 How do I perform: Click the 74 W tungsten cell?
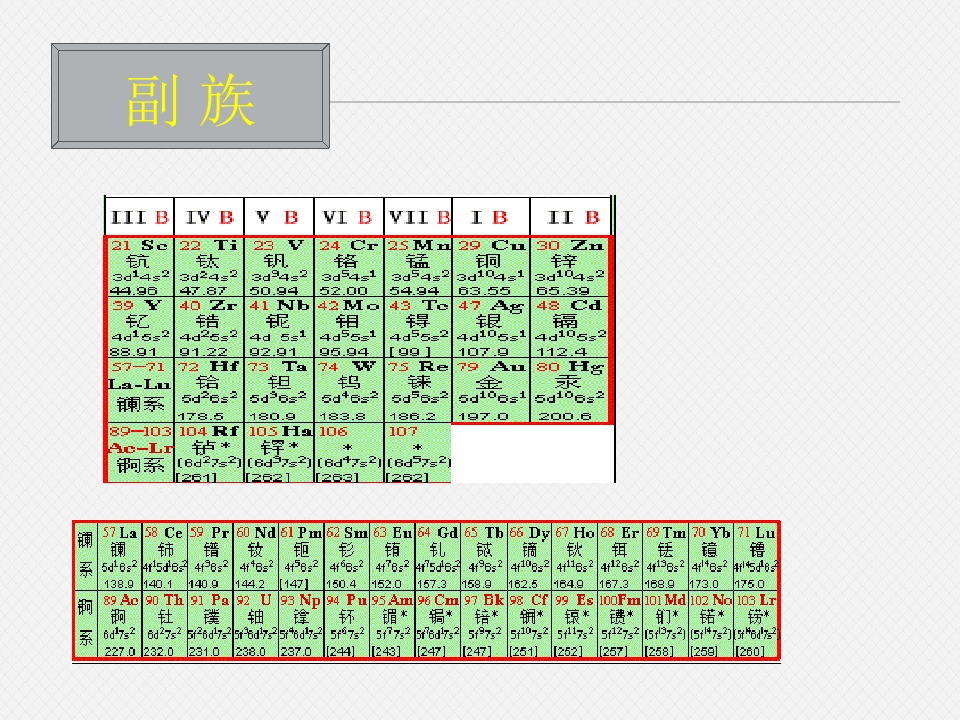[348, 391]
